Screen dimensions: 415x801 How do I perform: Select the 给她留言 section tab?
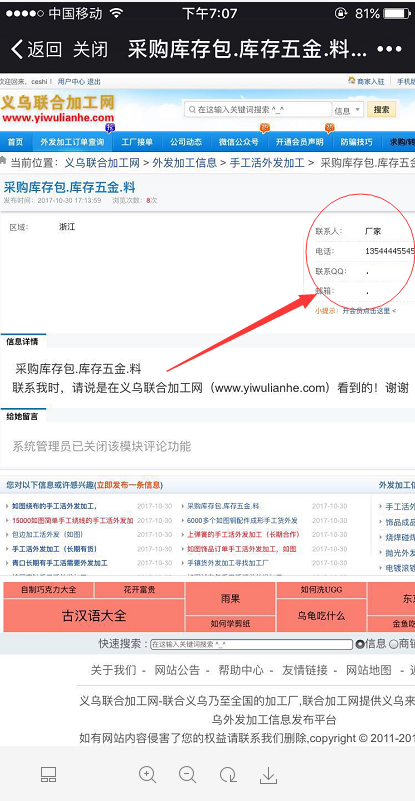pyautogui.click(x=22, y=416)
